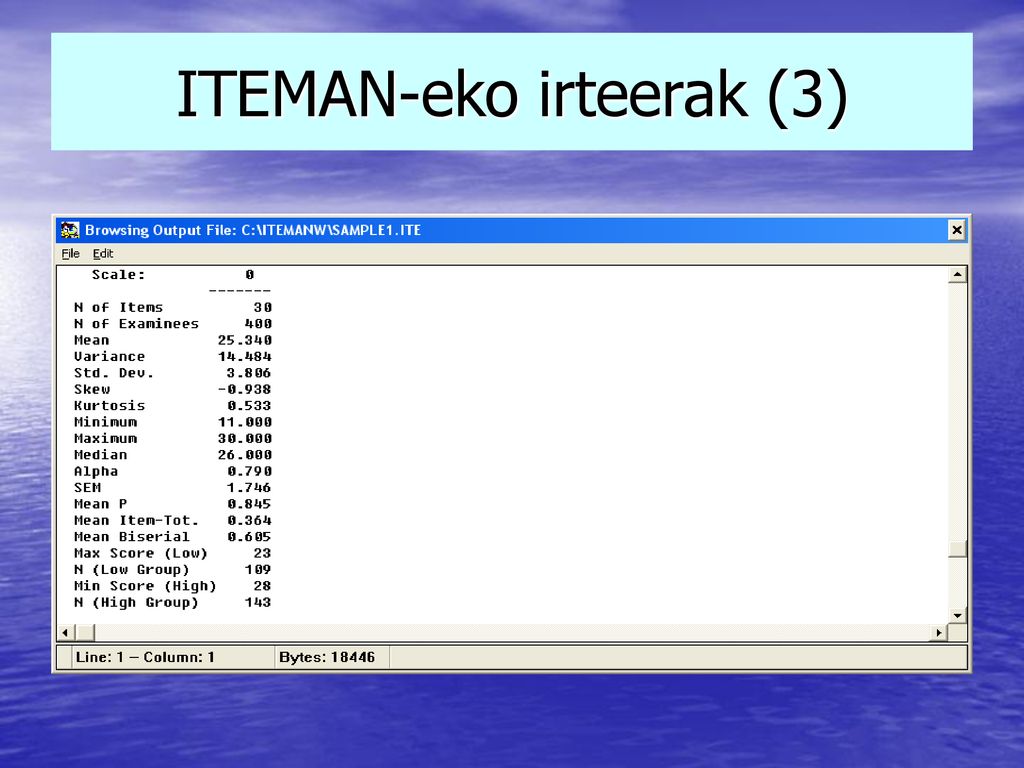Click the 'Max Score (Low)' label
Viewport: 1024px width, 768px height.
point(140,553)
